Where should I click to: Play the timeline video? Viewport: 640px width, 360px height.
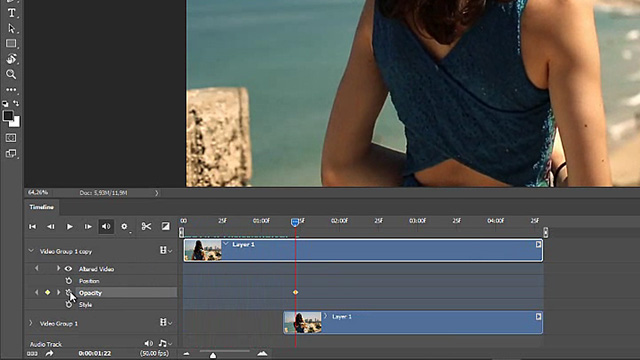(x=69, y=227)
